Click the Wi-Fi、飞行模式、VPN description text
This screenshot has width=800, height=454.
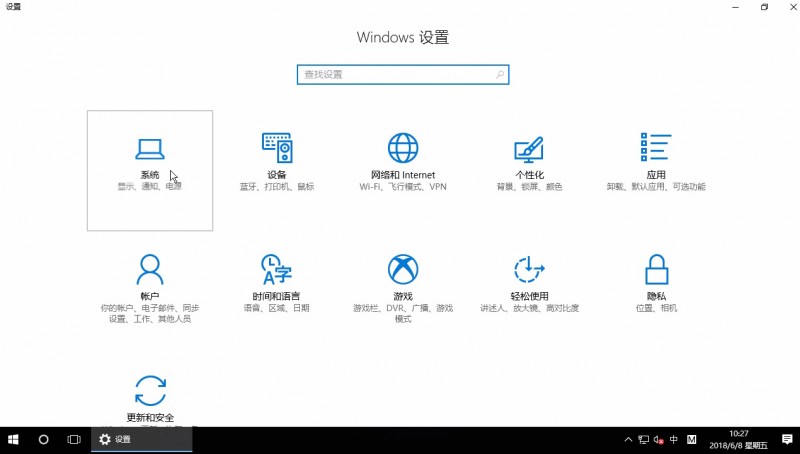coord(403,187)
